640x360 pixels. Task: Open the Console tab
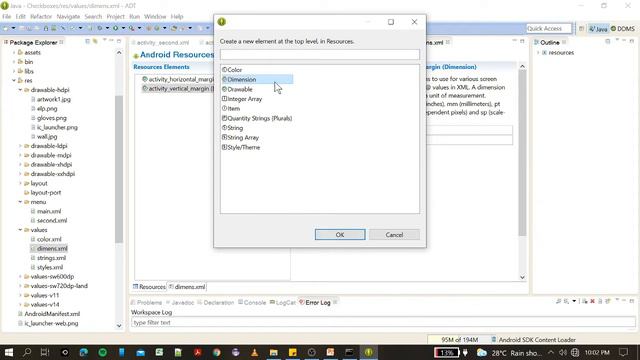[252, 302]
